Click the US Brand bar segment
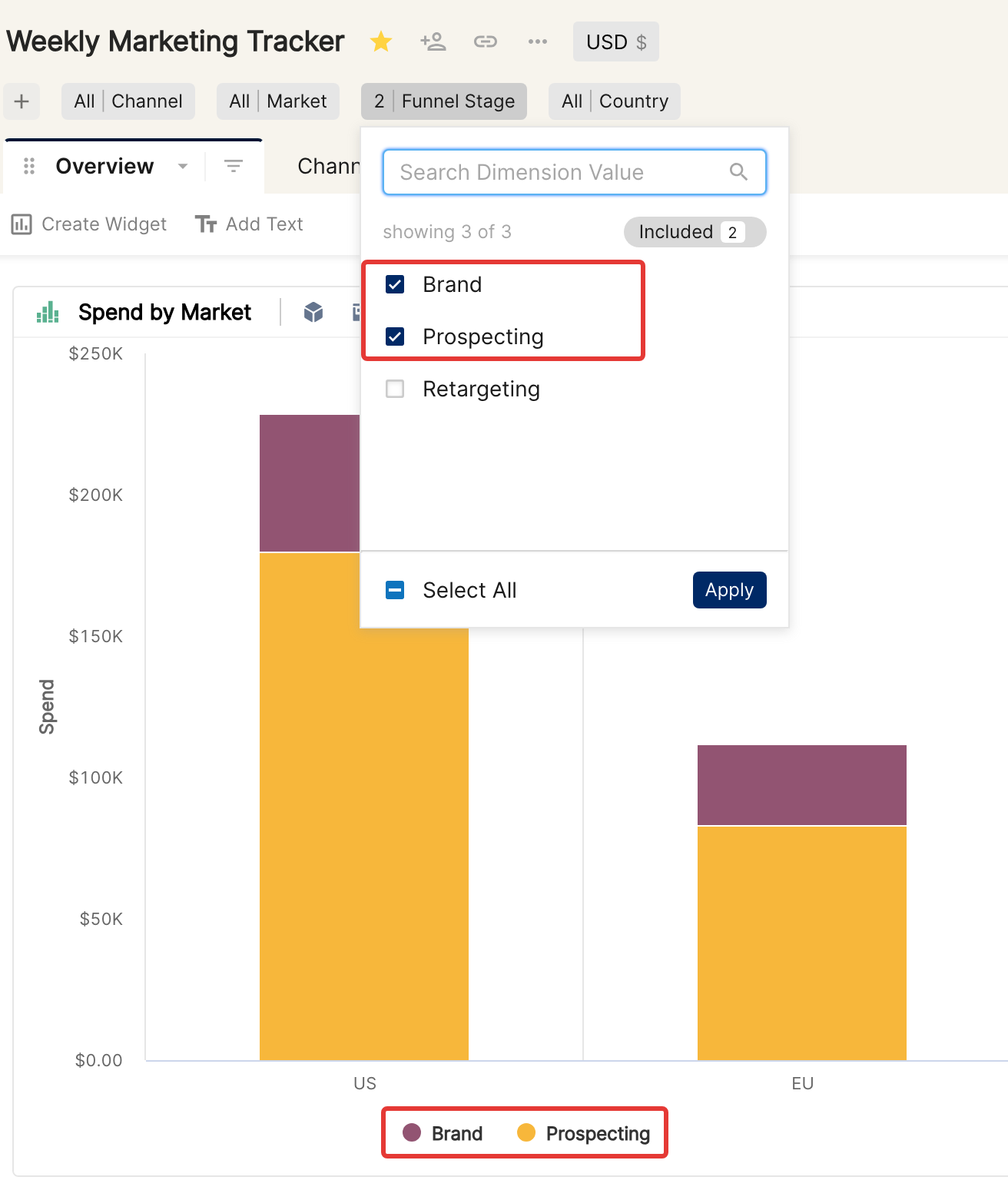1008x1180 pixels. pyautogui.click(x=310, y=483)
